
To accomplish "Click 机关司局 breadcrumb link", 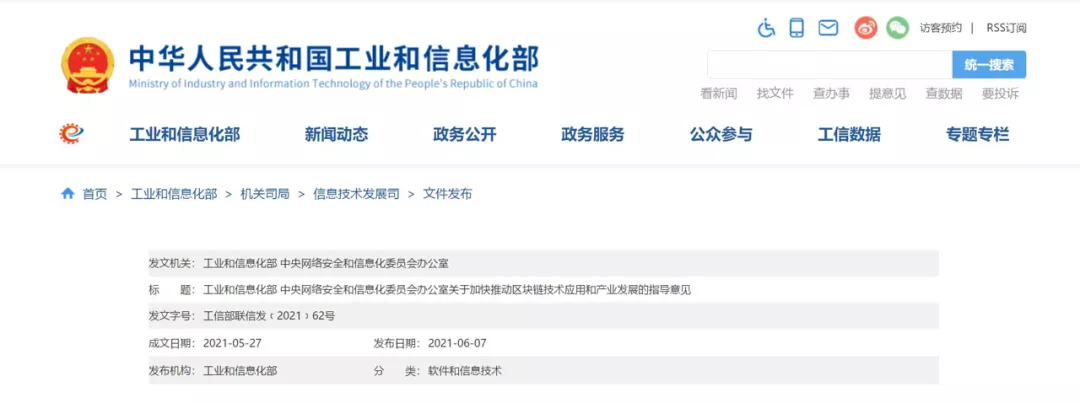I will (264, 194).
